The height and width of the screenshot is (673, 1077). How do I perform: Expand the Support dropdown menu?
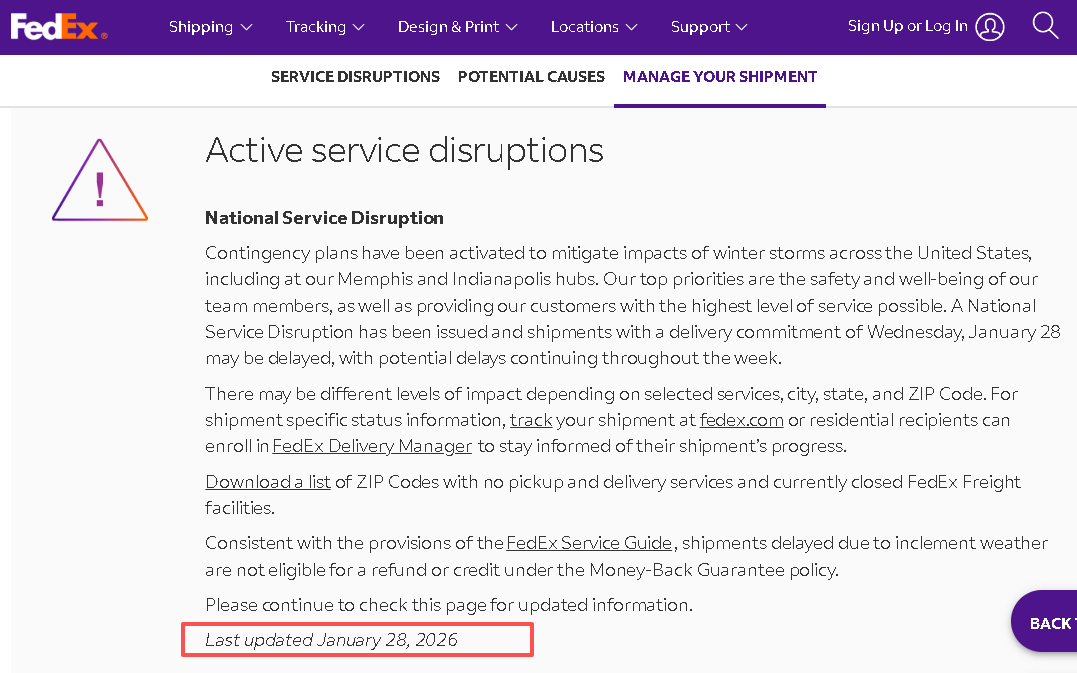pos(709,27)
